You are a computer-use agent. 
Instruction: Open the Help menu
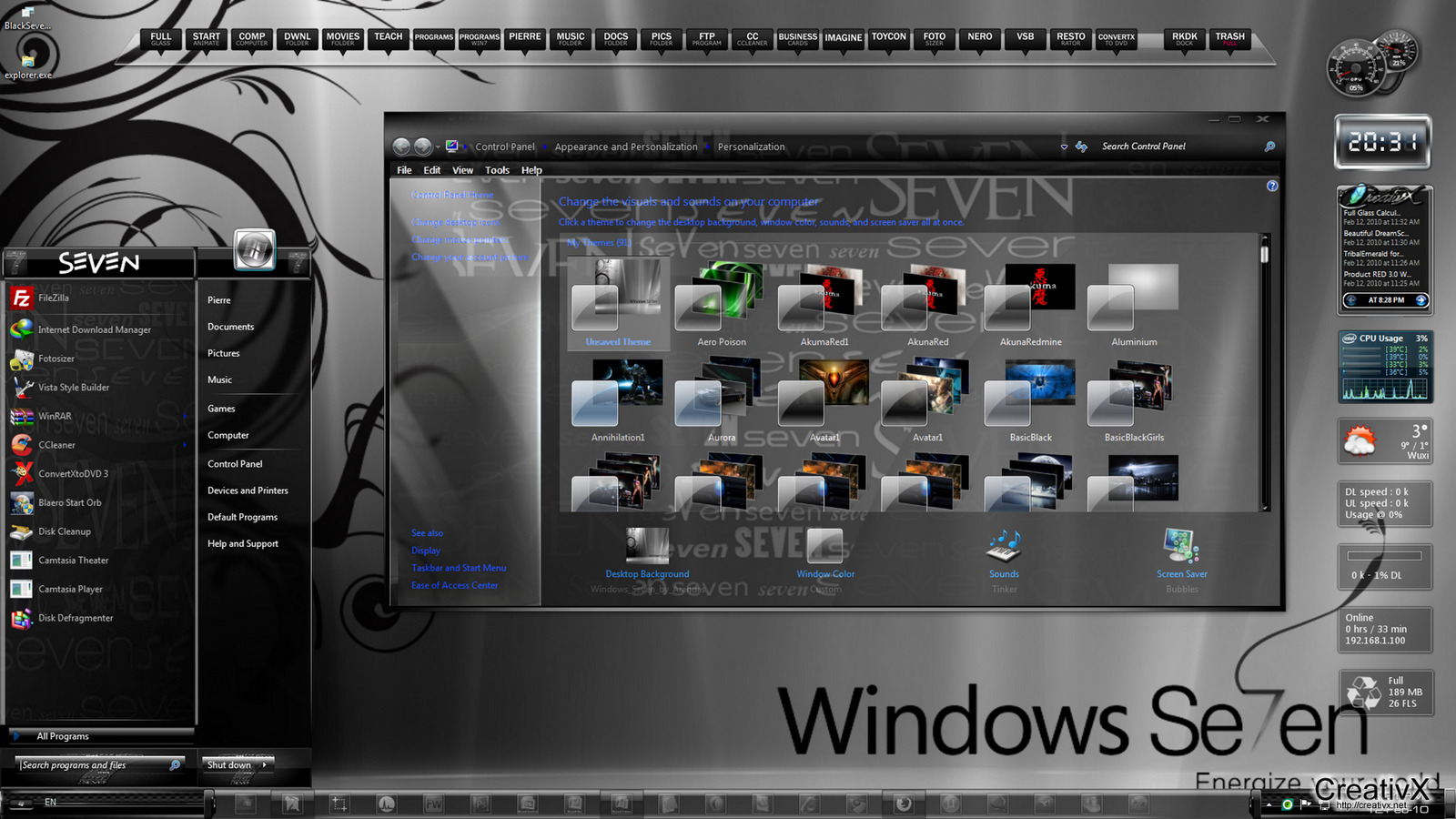(x=531, y=170)
